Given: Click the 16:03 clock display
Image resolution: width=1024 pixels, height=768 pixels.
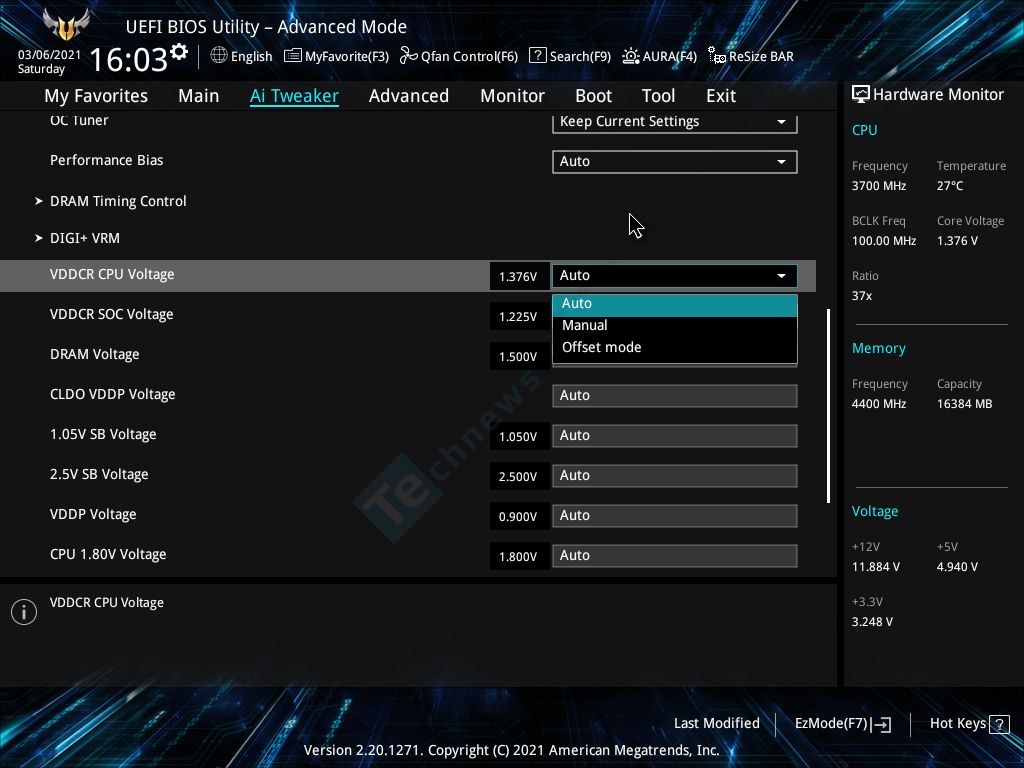Looking at the screenshot, I should pos(129,60).
